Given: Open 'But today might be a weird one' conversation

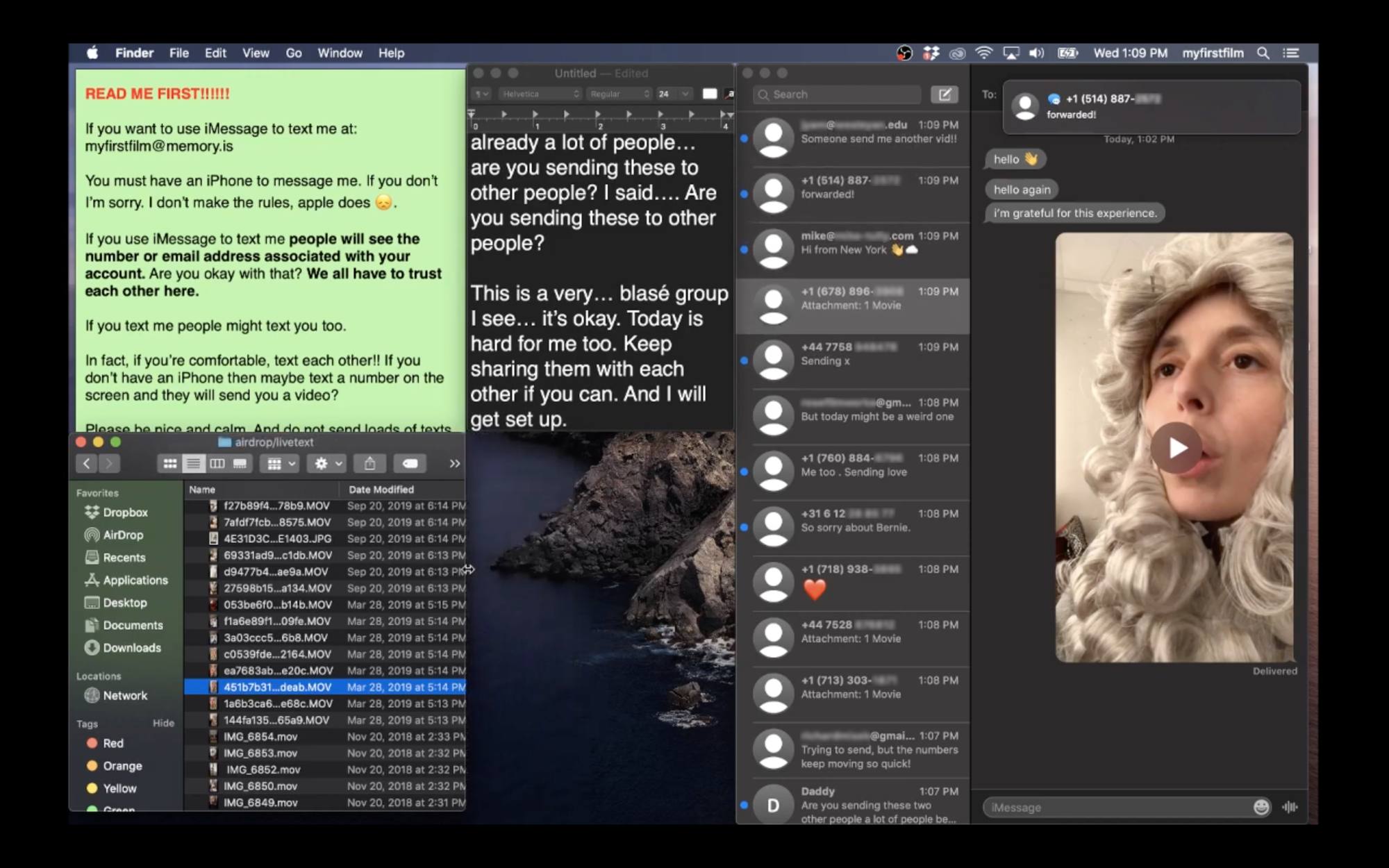Looking at the screenshot, I should click(853, 417).
